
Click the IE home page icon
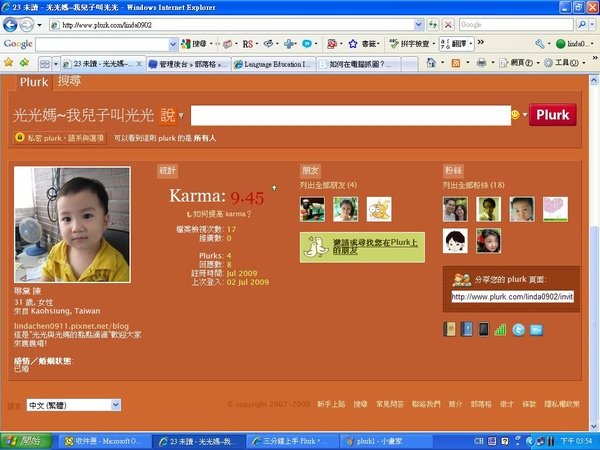[x=431, y=62]
